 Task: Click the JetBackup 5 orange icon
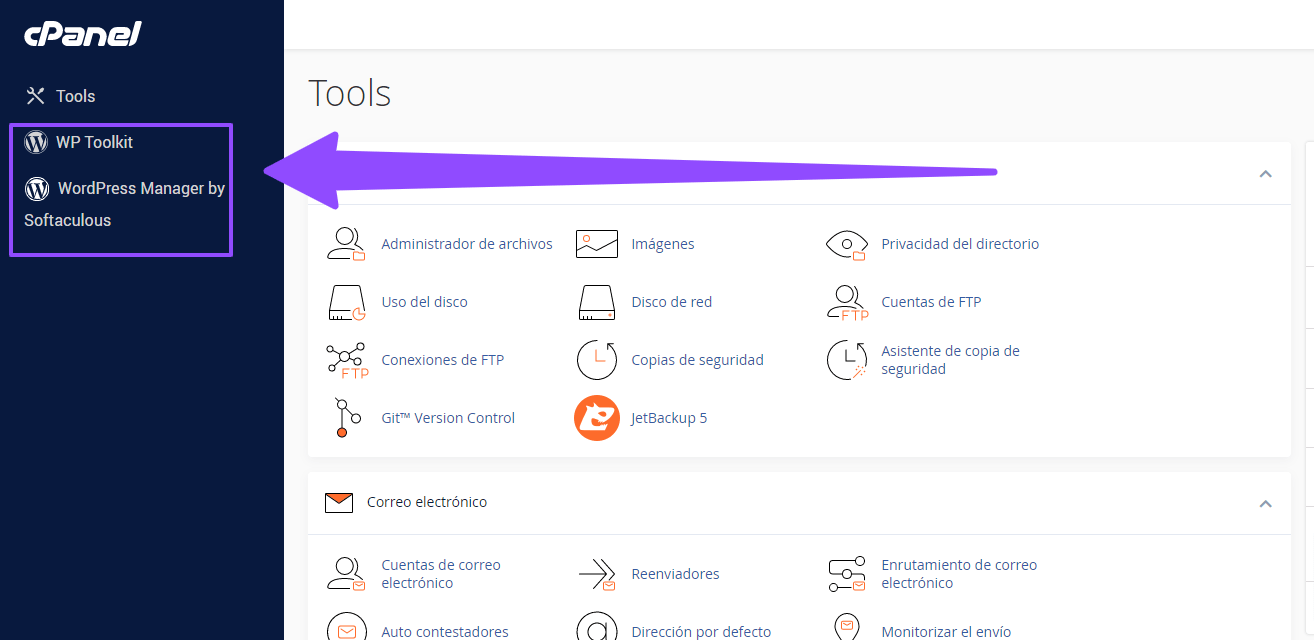596,418
